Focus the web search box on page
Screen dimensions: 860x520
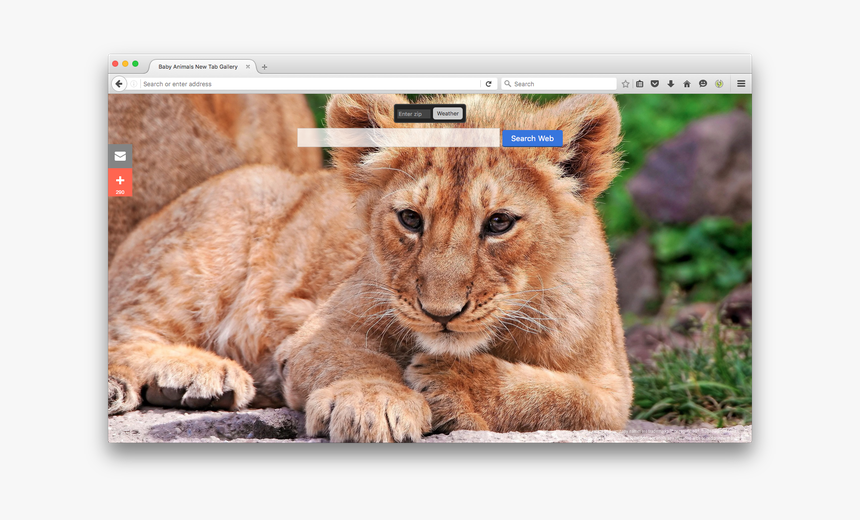(398, 138)
